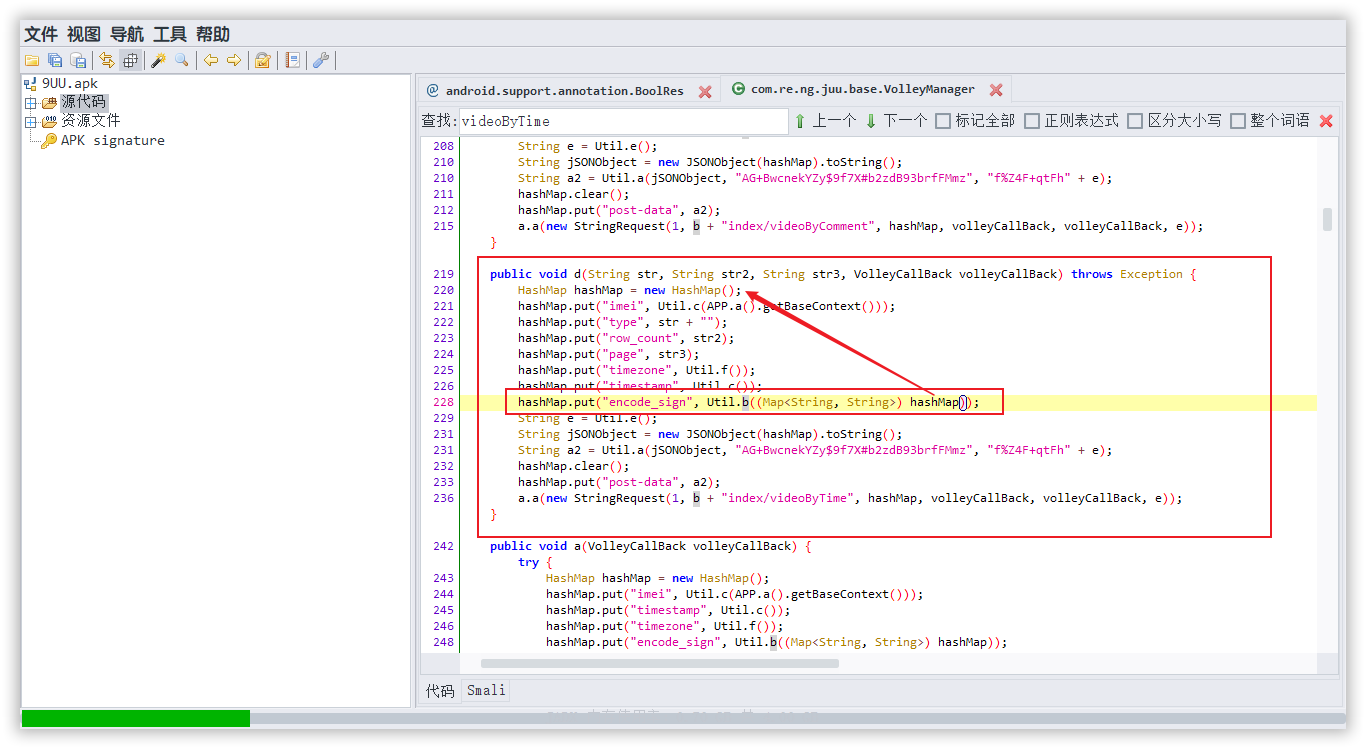Screen dimensions: 1366x749
Task: Click the vertical scrollbar of code editor
Action: [x=1327, y=219]
